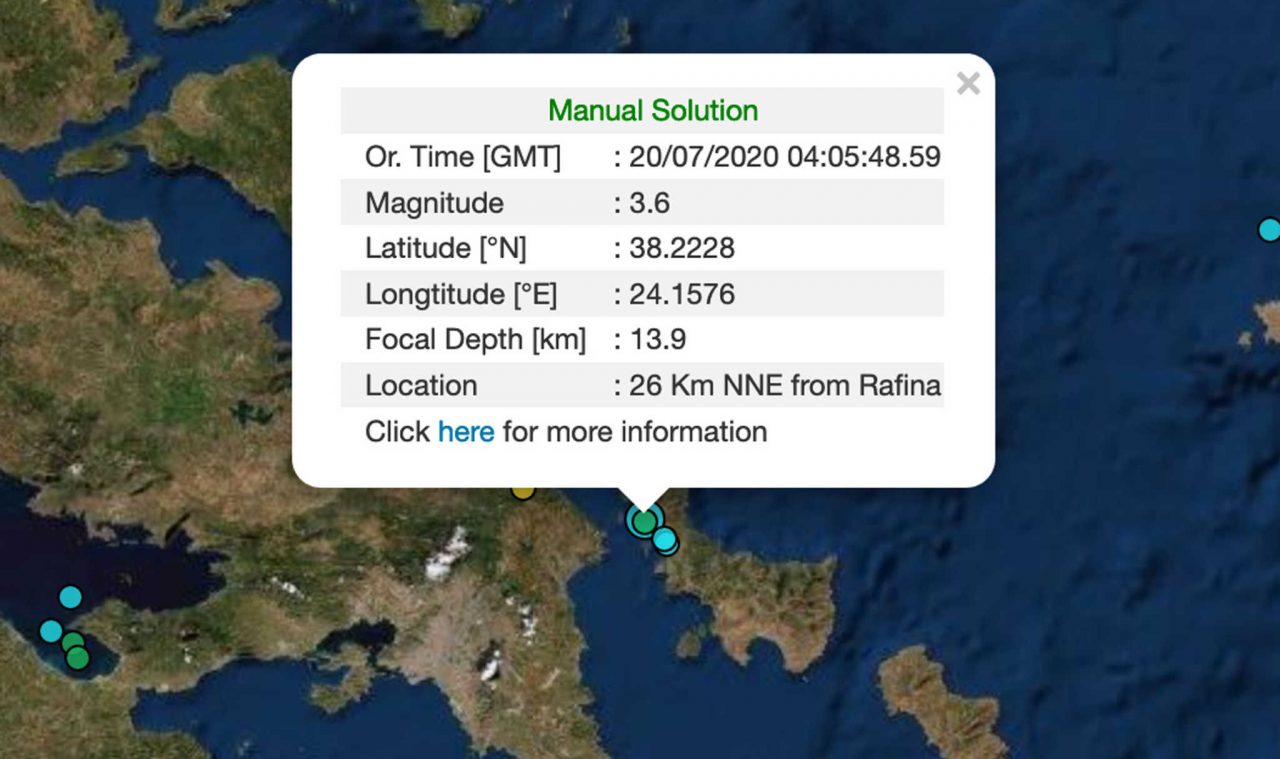Click the leftmost cyan marker in western gulf
This screenshot has height=759, width=1280.
pos(50,631)
